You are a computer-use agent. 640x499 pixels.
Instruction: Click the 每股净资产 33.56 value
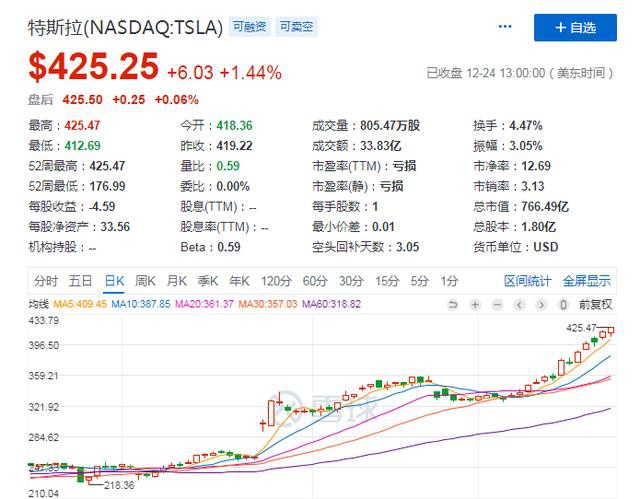pos(115,226)
